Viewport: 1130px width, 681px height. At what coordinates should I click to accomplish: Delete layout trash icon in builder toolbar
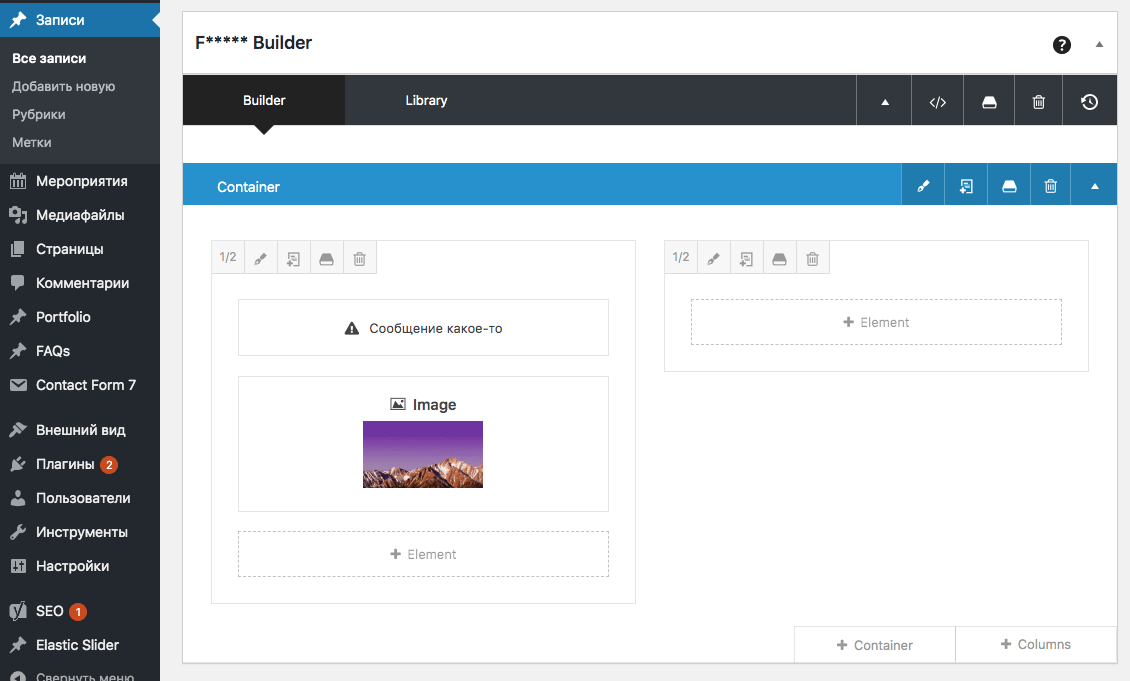coord(1038,102)
